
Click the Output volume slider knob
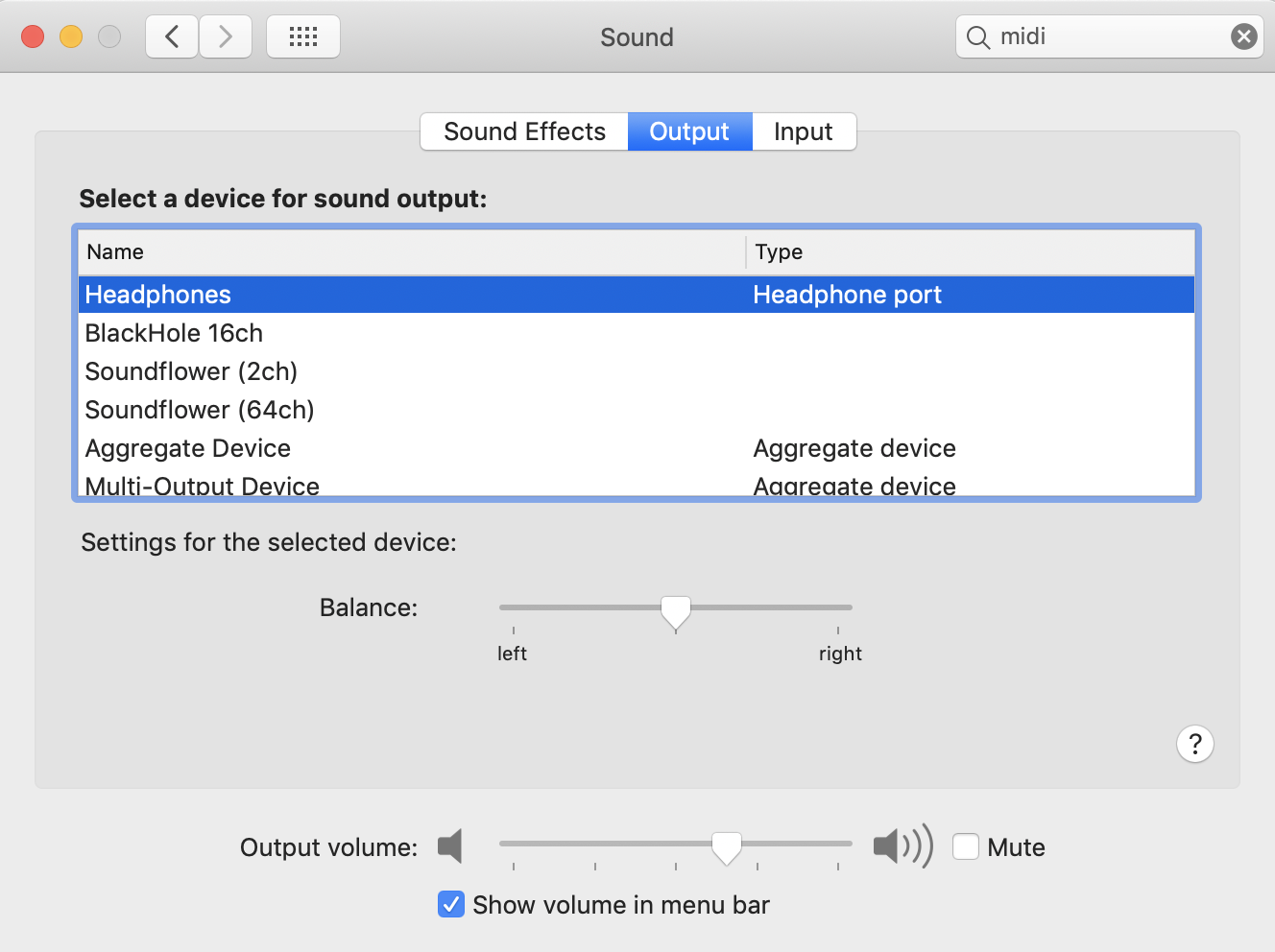click(727, 846)
